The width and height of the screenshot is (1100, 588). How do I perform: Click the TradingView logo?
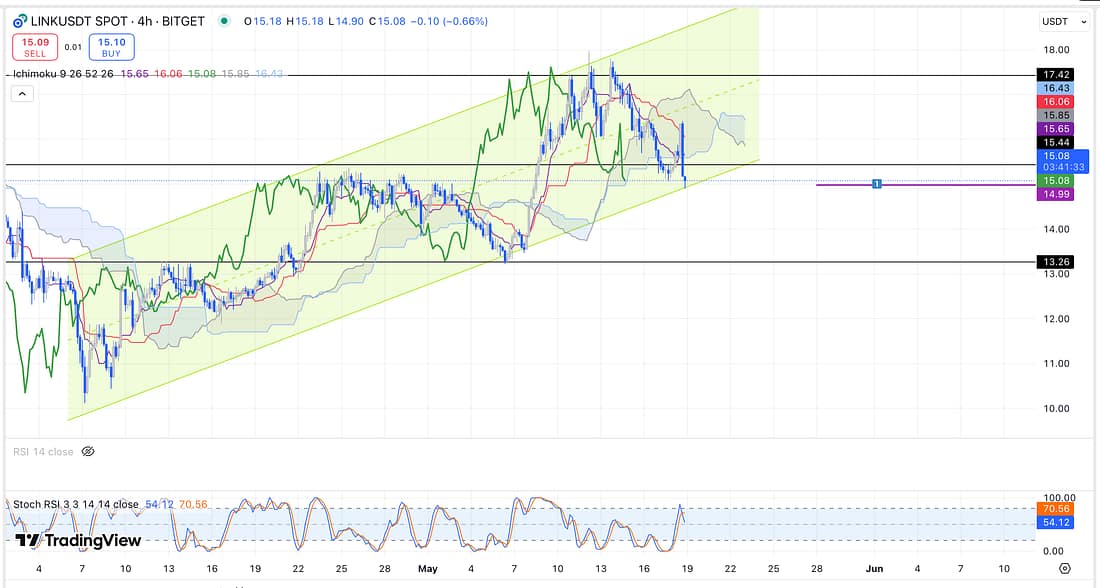[x=77, y=540]
